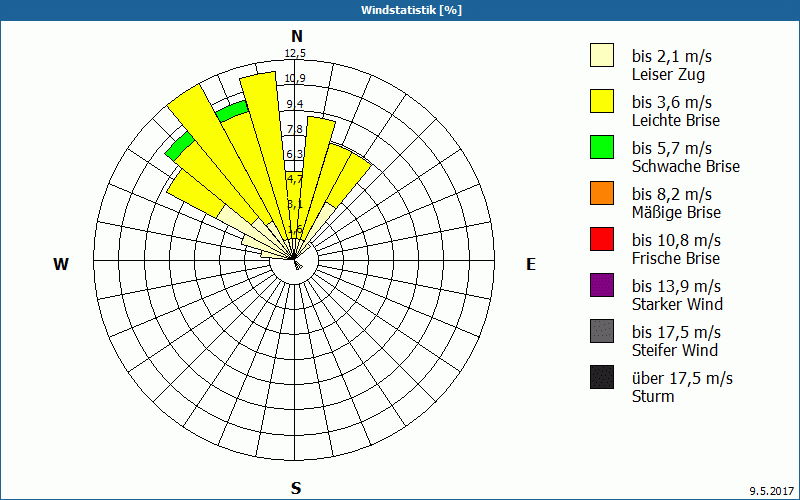Viewport: 800px width, 500px height.
Task: Click the purple 13,9 m/s swatch
Action: [x=602, y=285]
